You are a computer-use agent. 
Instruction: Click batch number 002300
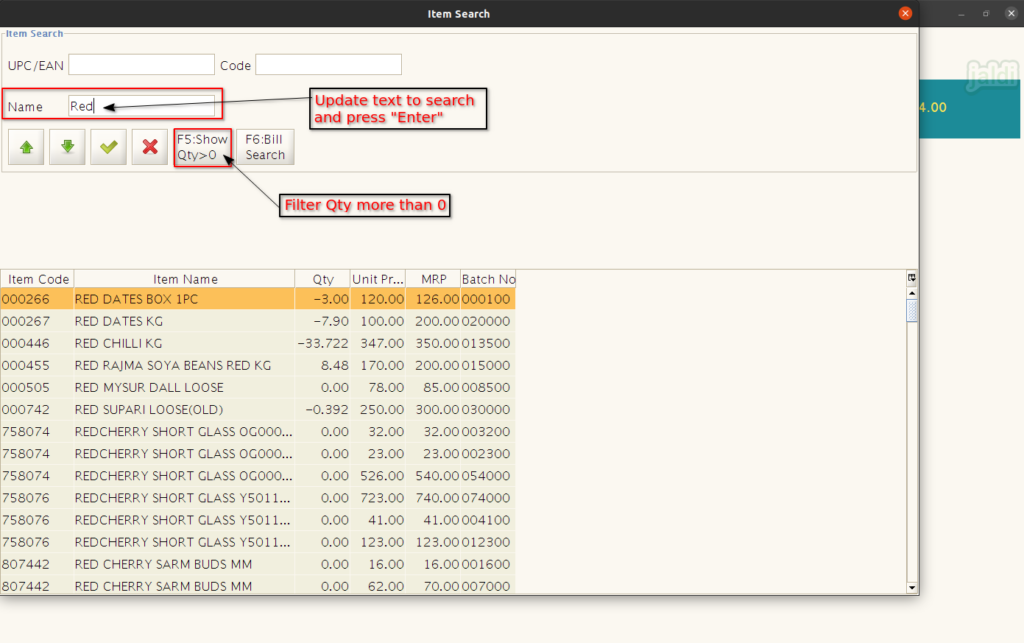coord(488,454)
